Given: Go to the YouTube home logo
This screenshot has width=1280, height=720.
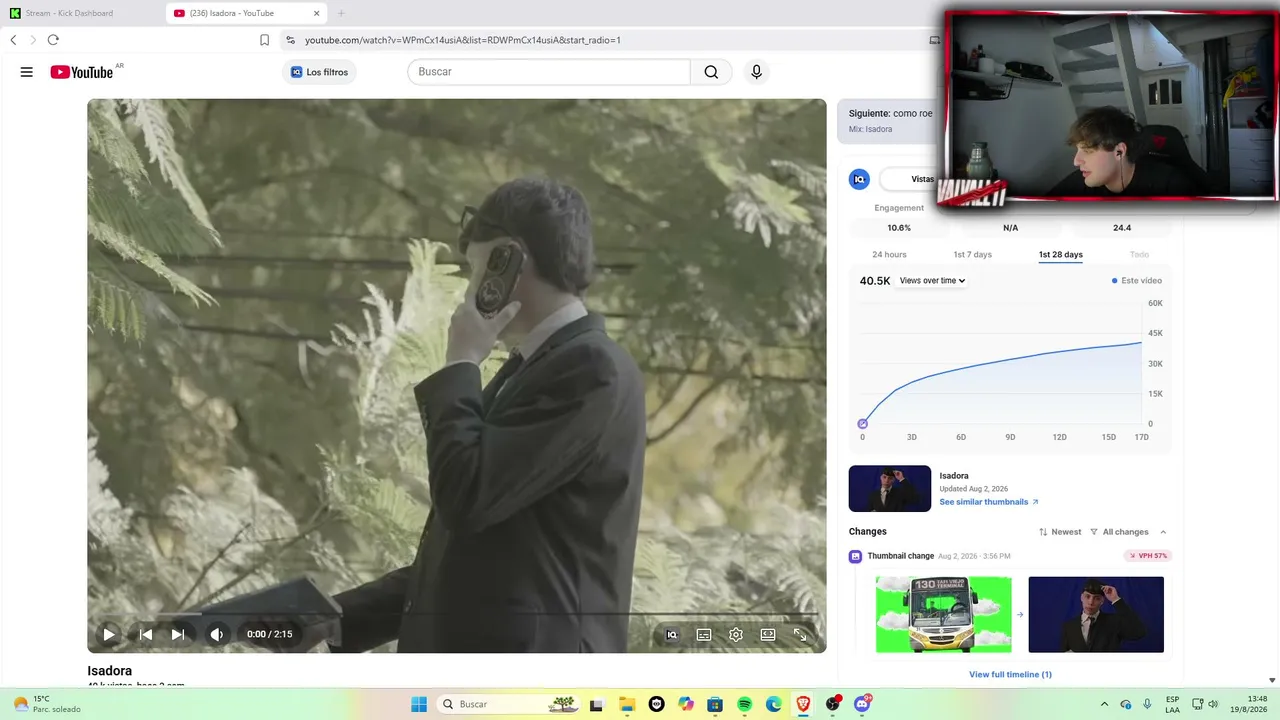Looking at the screenshot, I should pos(82,72).
